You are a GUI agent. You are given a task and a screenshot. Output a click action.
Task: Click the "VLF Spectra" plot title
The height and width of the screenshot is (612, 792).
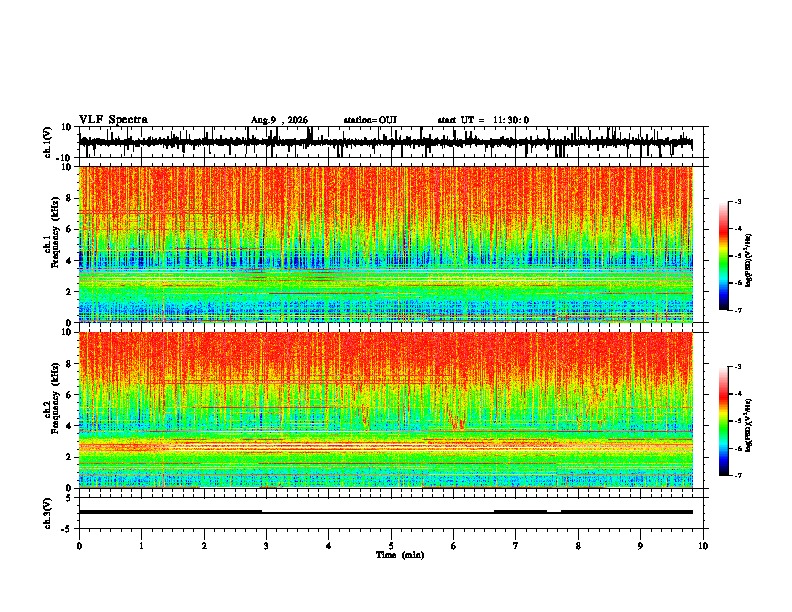pos(113,120)
